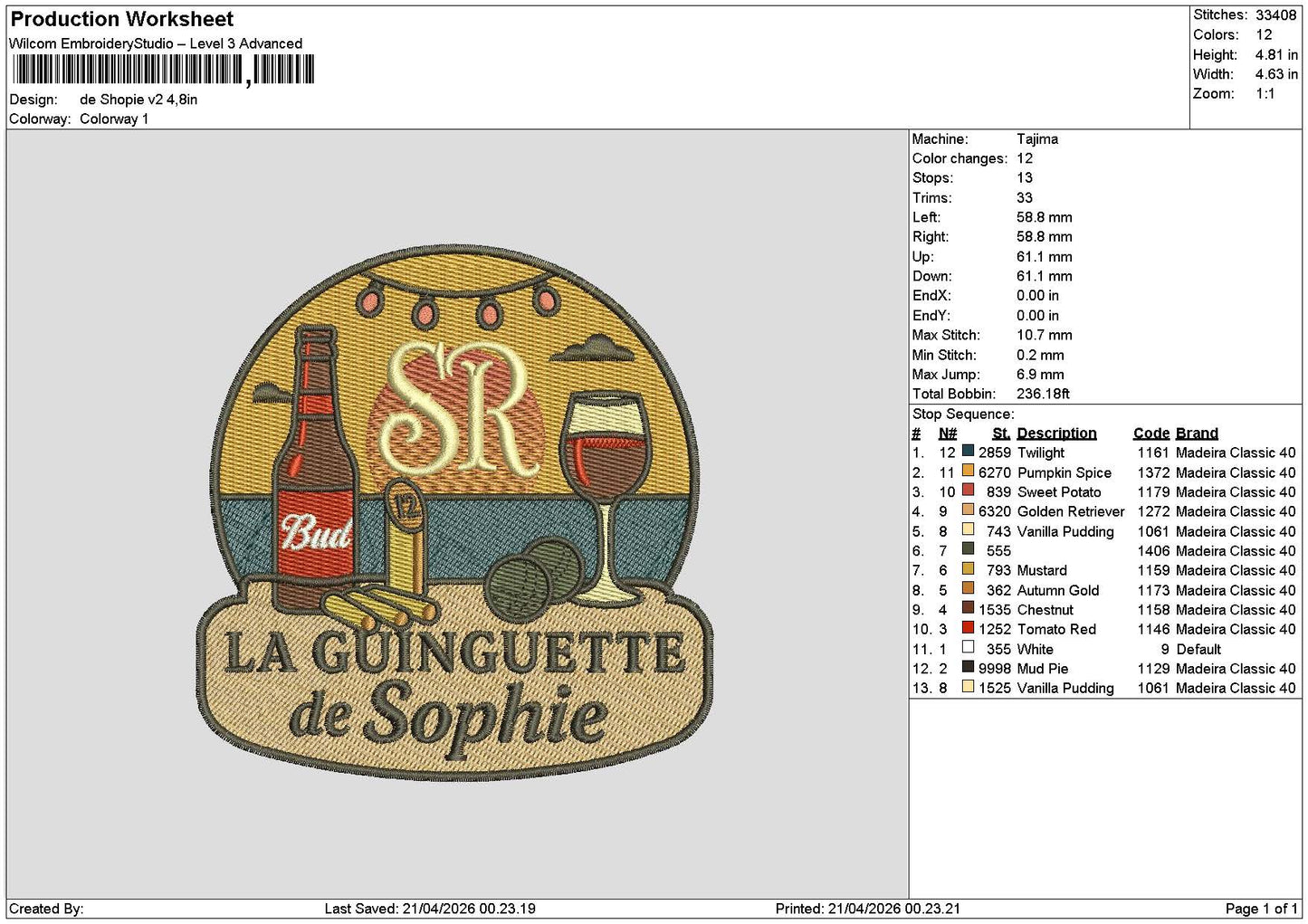Click the Up value 61.1 mm
This screenshot has width=1308, height=924.
1045,256
